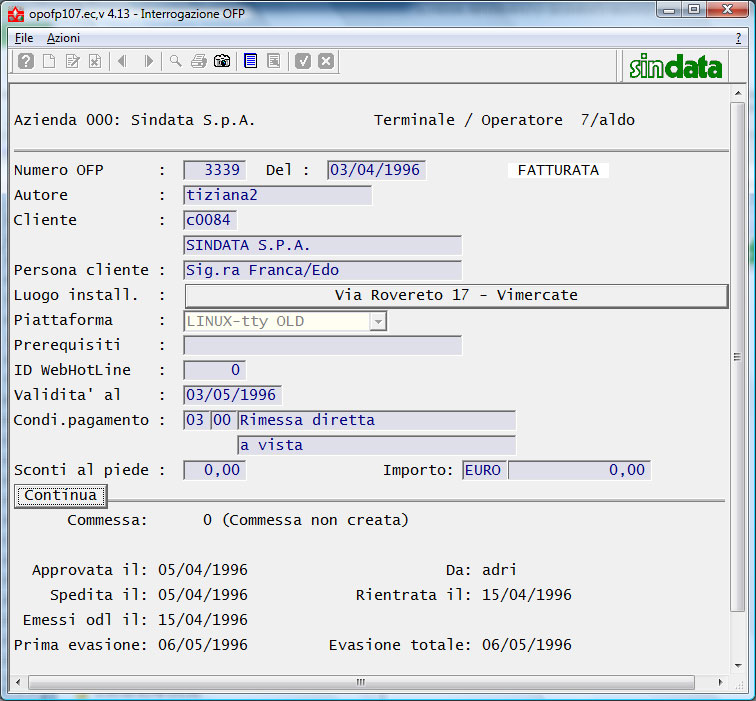Click the Prima evasione date 06/05/1996

click(202, 645)
